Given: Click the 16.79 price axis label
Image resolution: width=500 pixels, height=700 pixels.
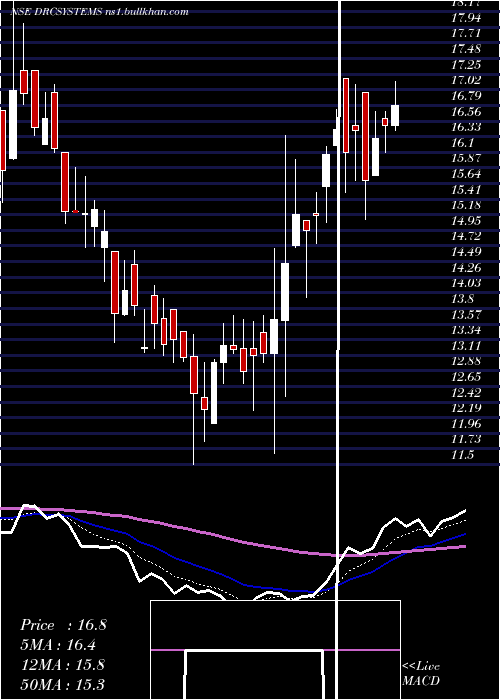Looking at the screenshot, I should point(466,96).
